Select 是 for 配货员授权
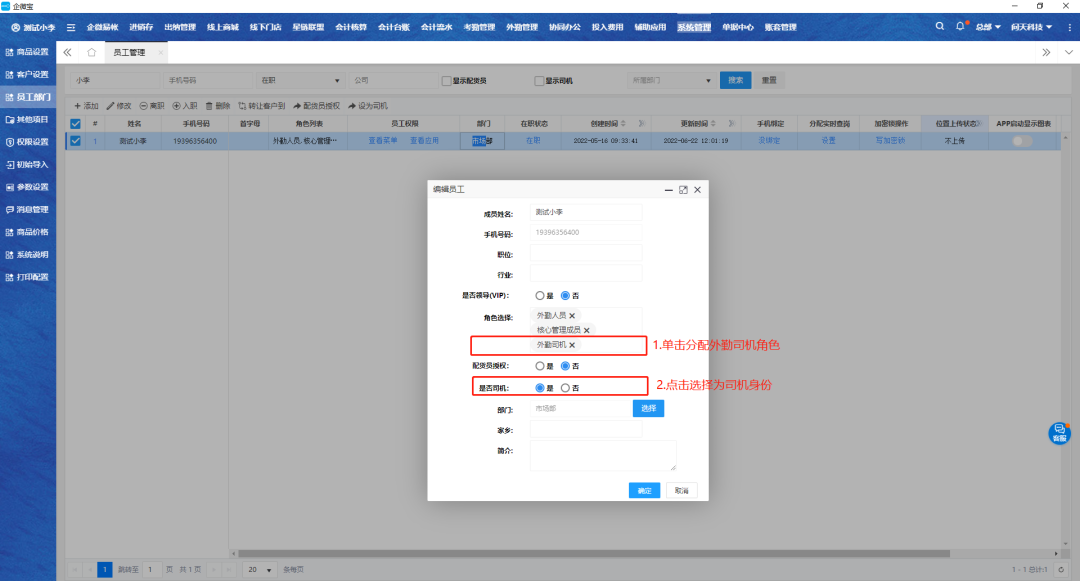 point(541,366)
